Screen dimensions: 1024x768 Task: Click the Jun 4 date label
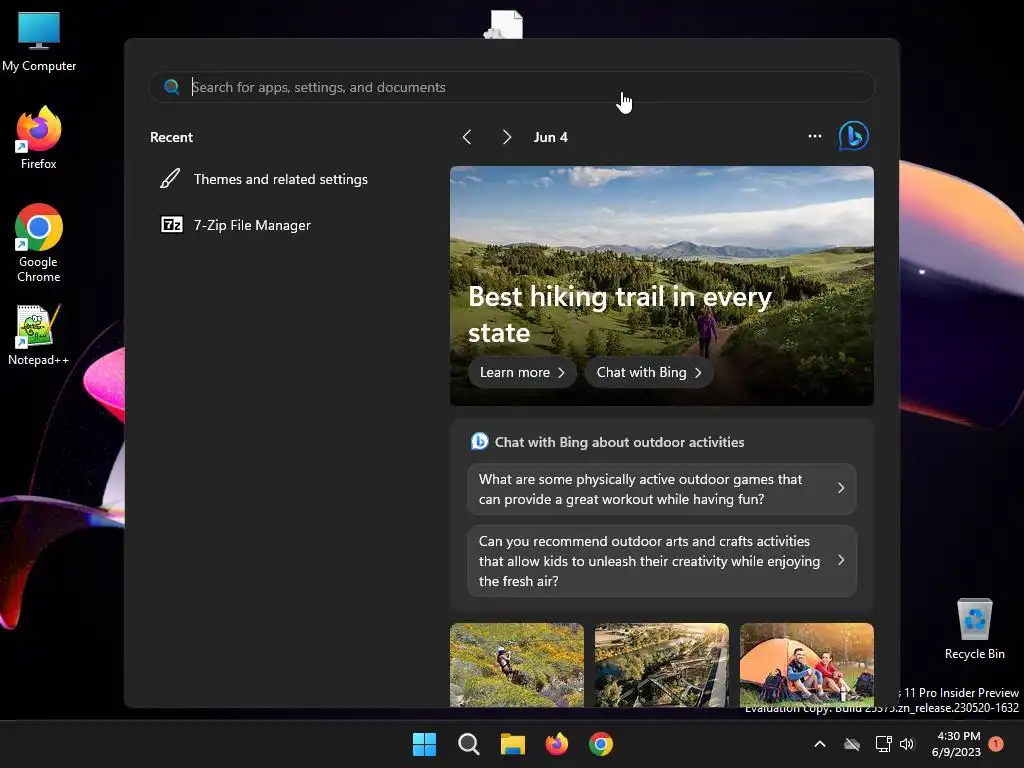(x=551, y=137)
